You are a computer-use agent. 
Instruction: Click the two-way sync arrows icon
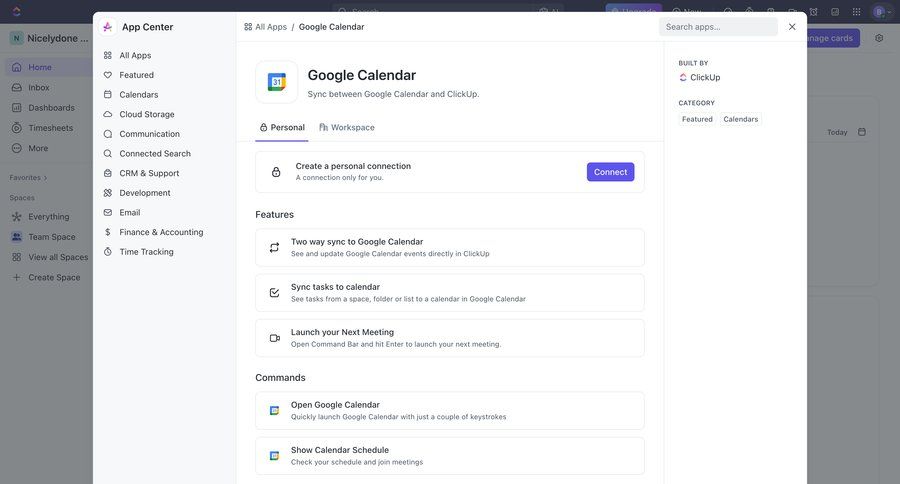coord(274,247)
